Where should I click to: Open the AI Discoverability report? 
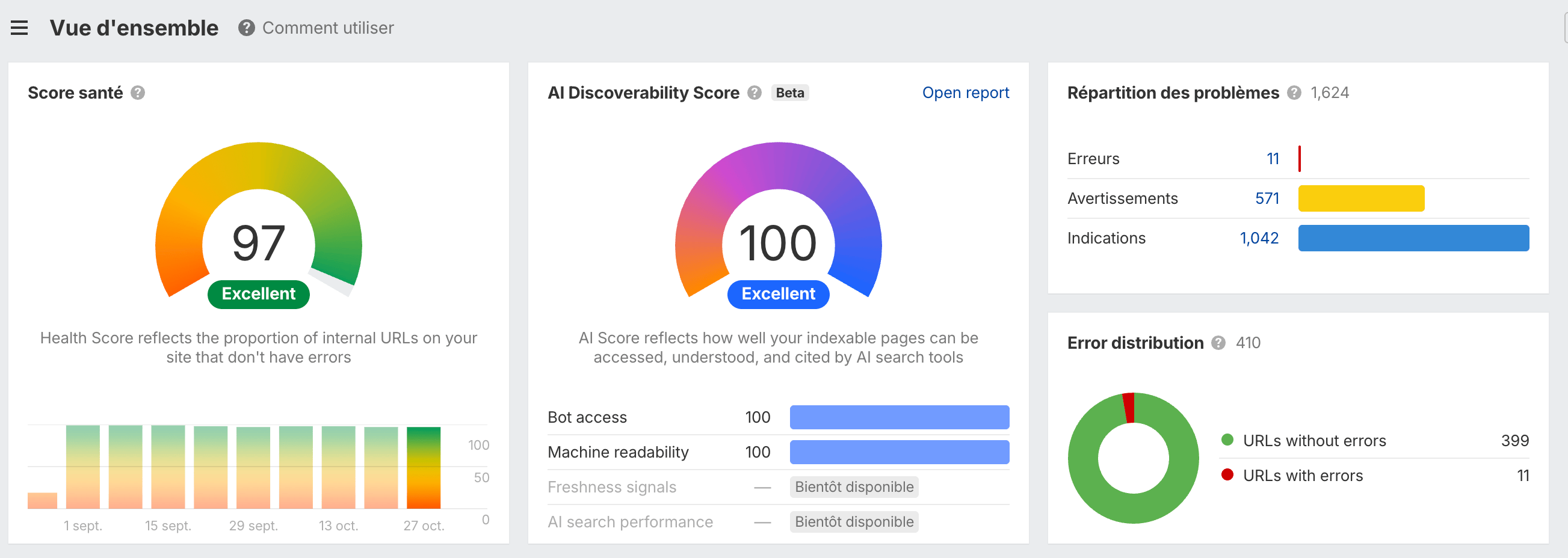(x=965, y=93)
